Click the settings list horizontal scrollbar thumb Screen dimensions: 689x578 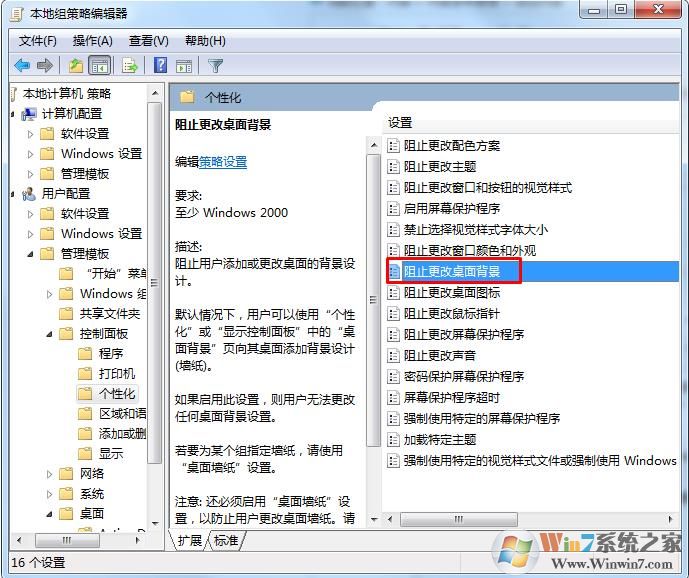tap(459, 519)
